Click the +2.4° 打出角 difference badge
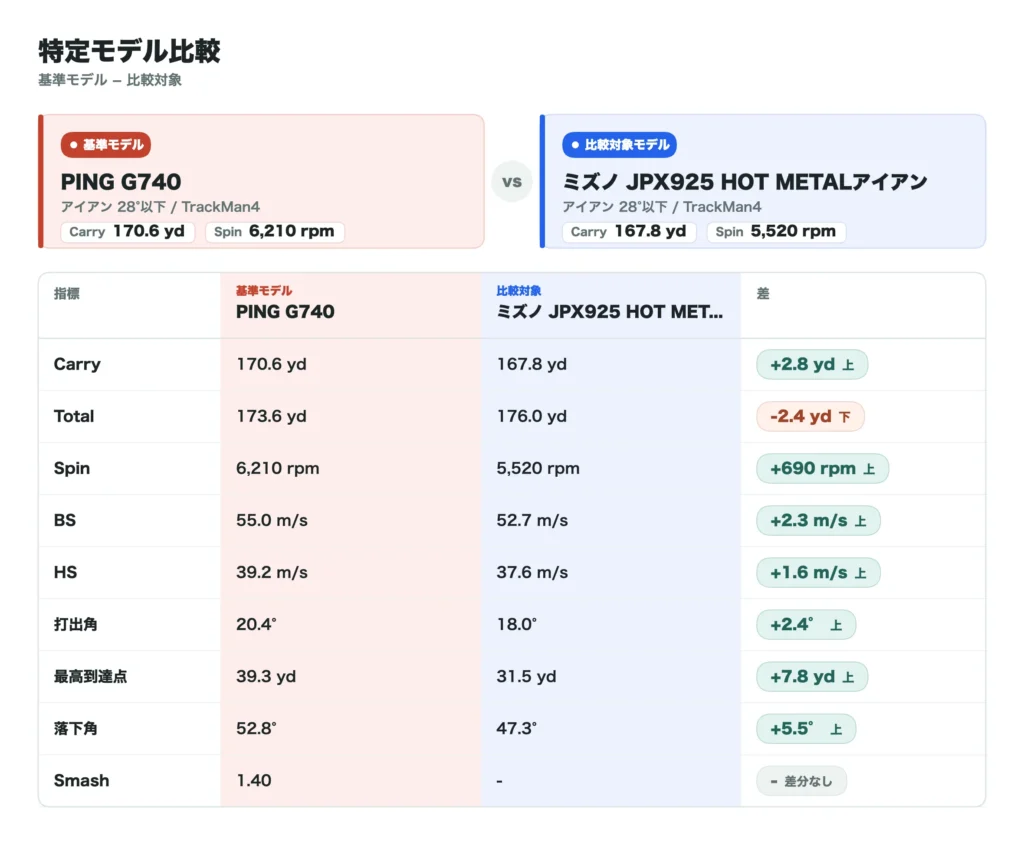Image resolution: width=1024 pixels, height=845 pixels. (806, 625)
